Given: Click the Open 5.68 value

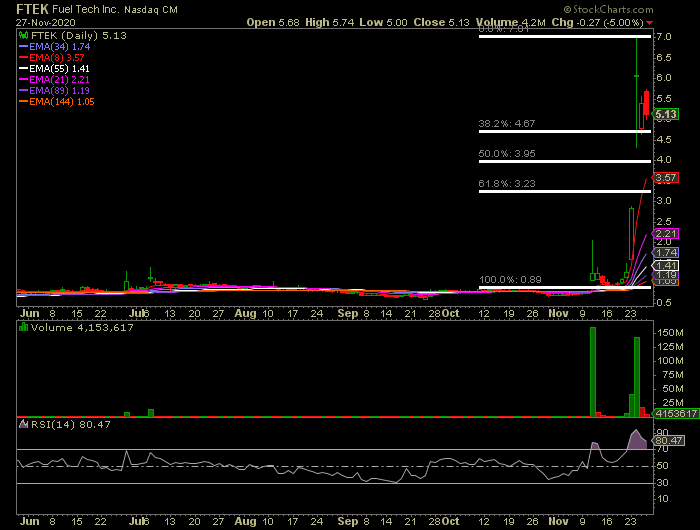Looking at the screenshot, I should [273, 22].
